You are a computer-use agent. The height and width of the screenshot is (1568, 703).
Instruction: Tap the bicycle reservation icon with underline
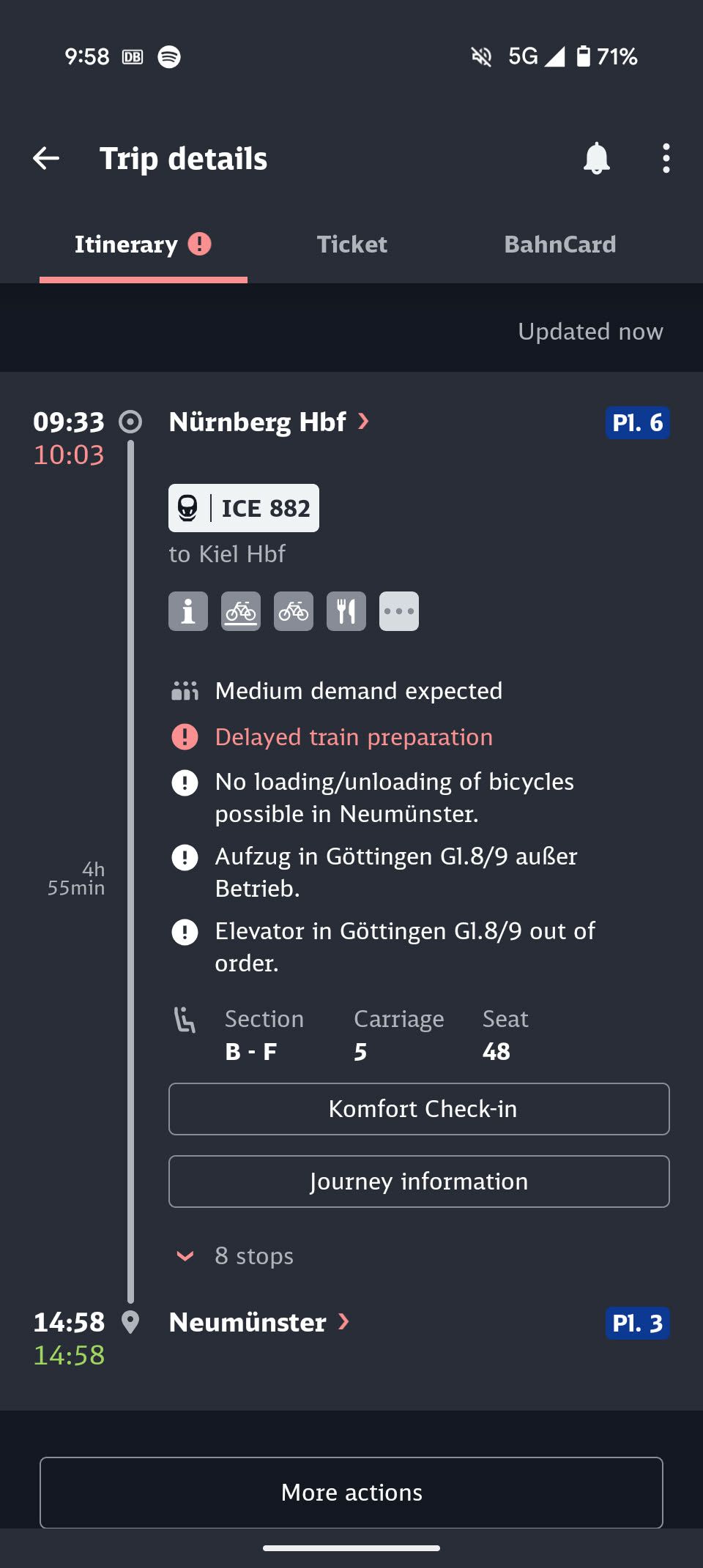241,611
